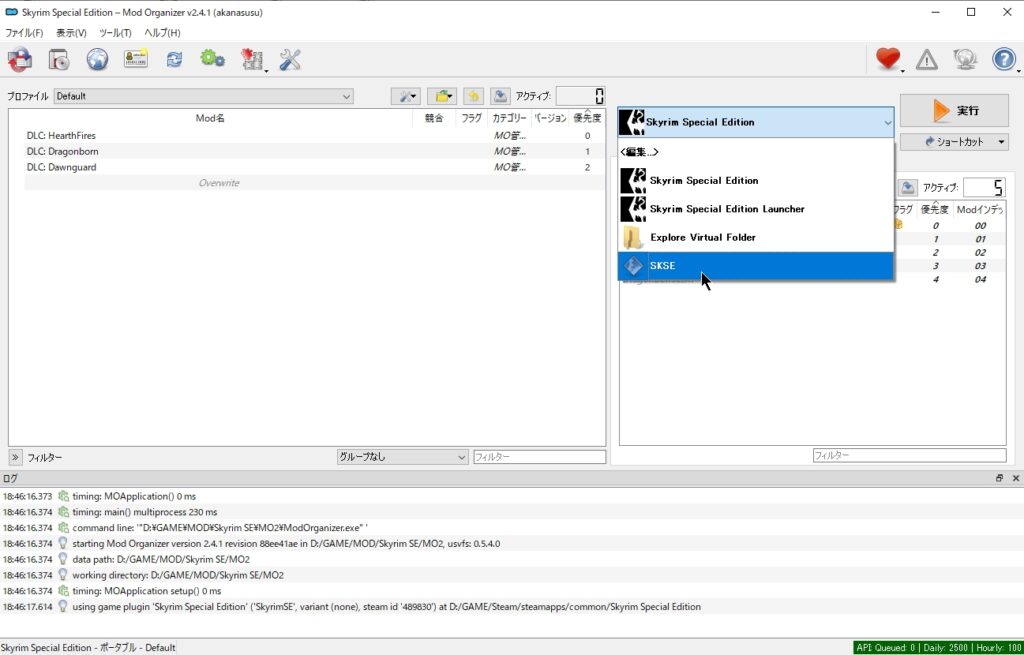Open the disc-and-box instance manager icon
Image resolution: width=1024 pixels, height=655 pixels.
tap(59, 60)
